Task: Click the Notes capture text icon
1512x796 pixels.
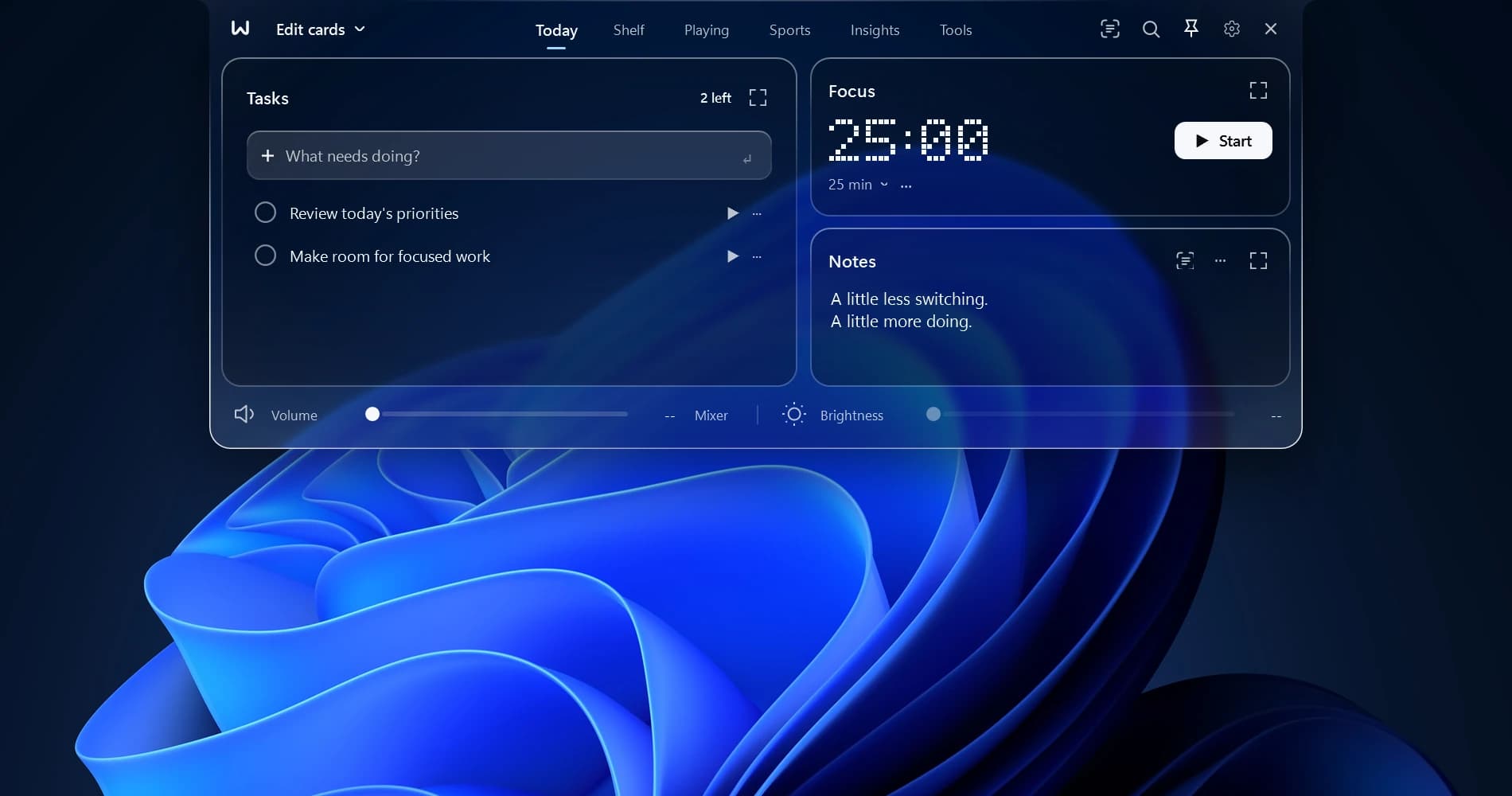Action: tap(1185, 261)
